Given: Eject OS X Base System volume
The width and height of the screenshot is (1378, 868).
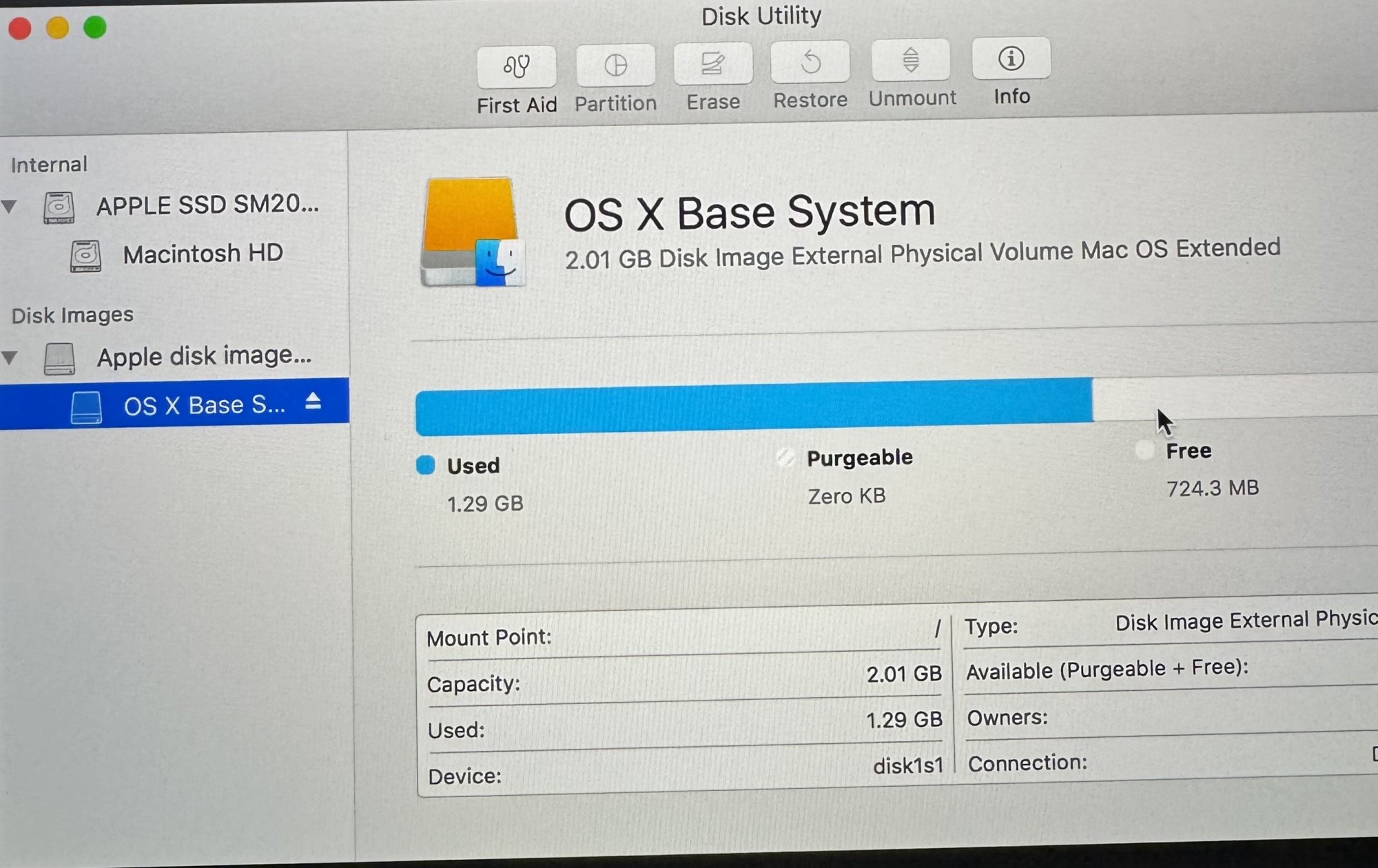Looking at the screenshot, I should (313, 401).
